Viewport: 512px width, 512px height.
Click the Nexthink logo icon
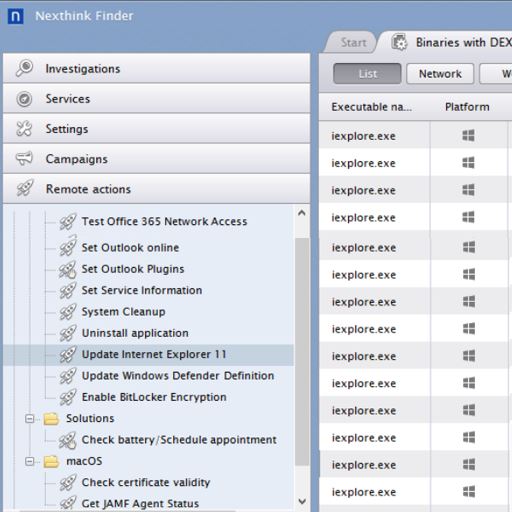tap(15, 16)
